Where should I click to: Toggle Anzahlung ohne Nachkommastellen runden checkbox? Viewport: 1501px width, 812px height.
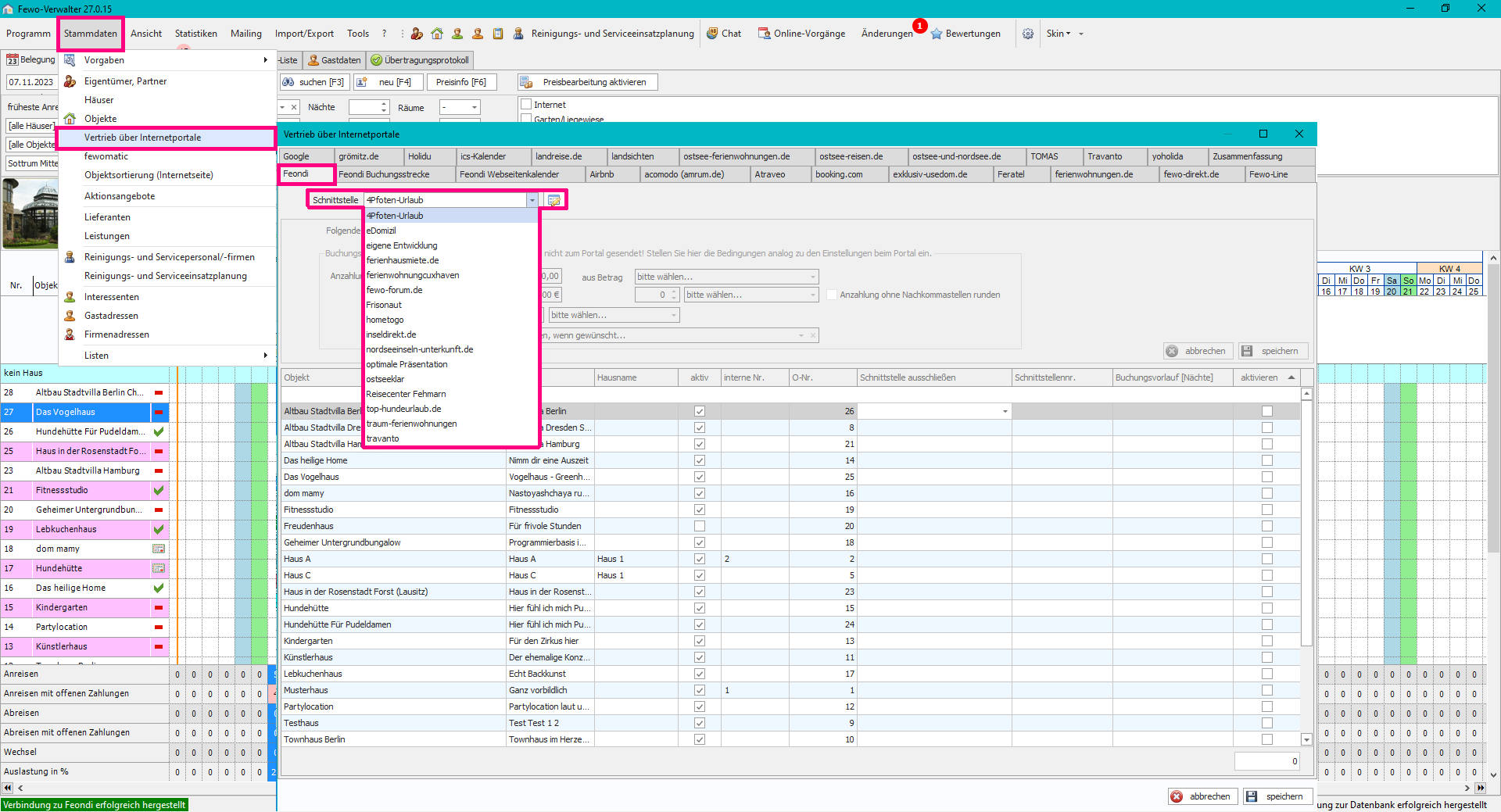pyautogui.click(x=832, y=295)
